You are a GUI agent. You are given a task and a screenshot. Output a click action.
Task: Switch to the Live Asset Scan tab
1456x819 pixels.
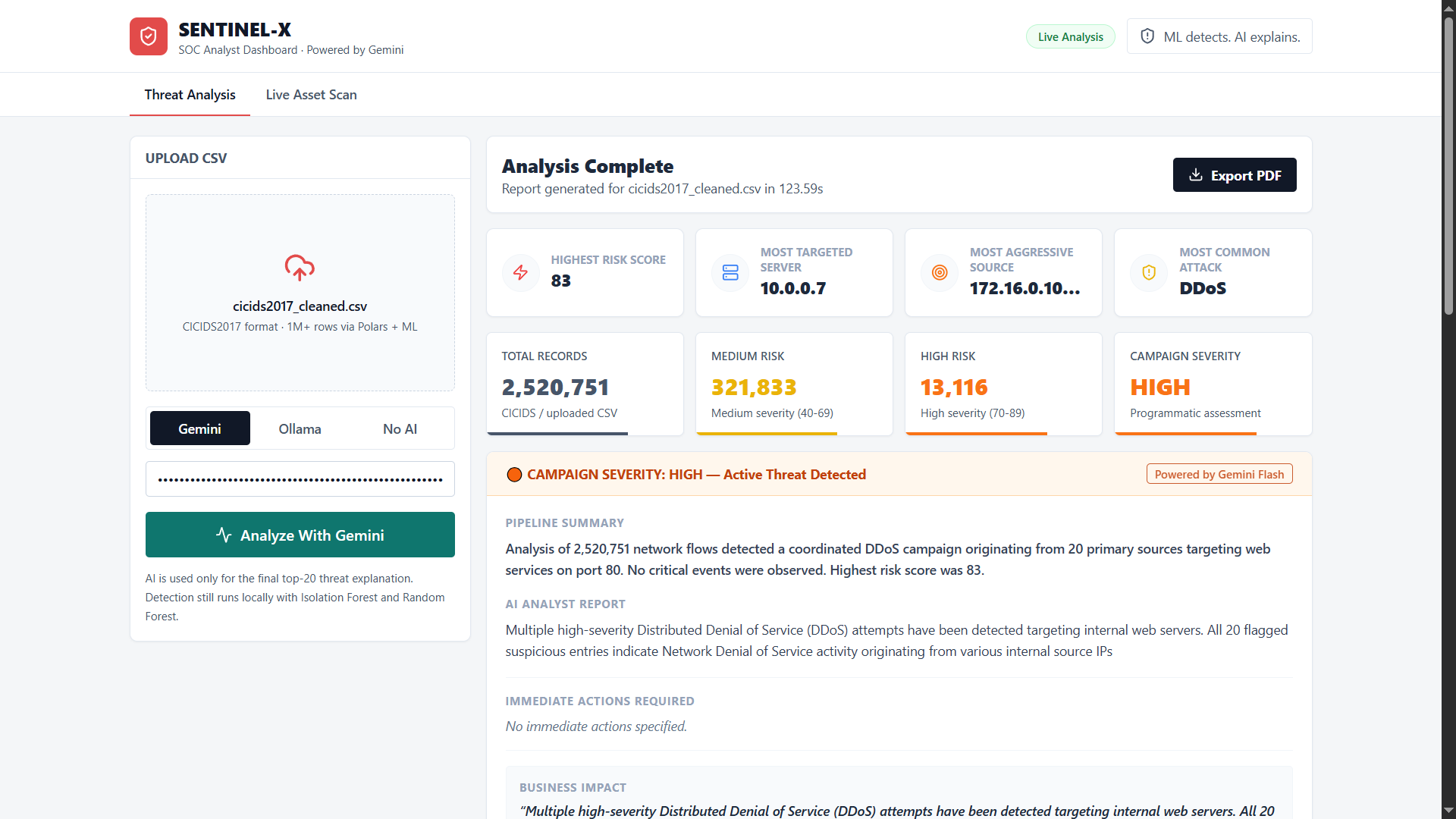(311, 95)
